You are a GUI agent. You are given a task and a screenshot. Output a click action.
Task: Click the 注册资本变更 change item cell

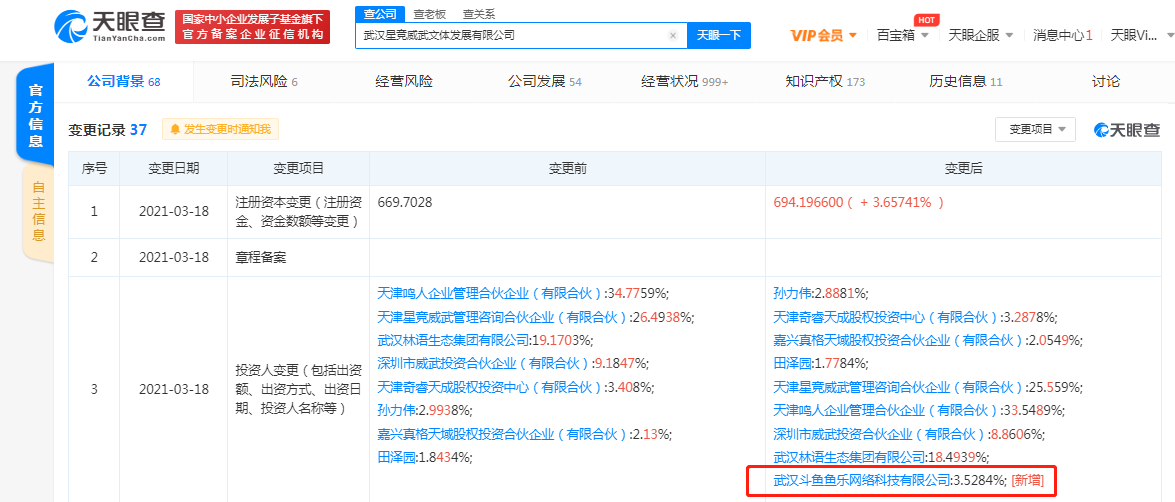(x=299, y=211)
